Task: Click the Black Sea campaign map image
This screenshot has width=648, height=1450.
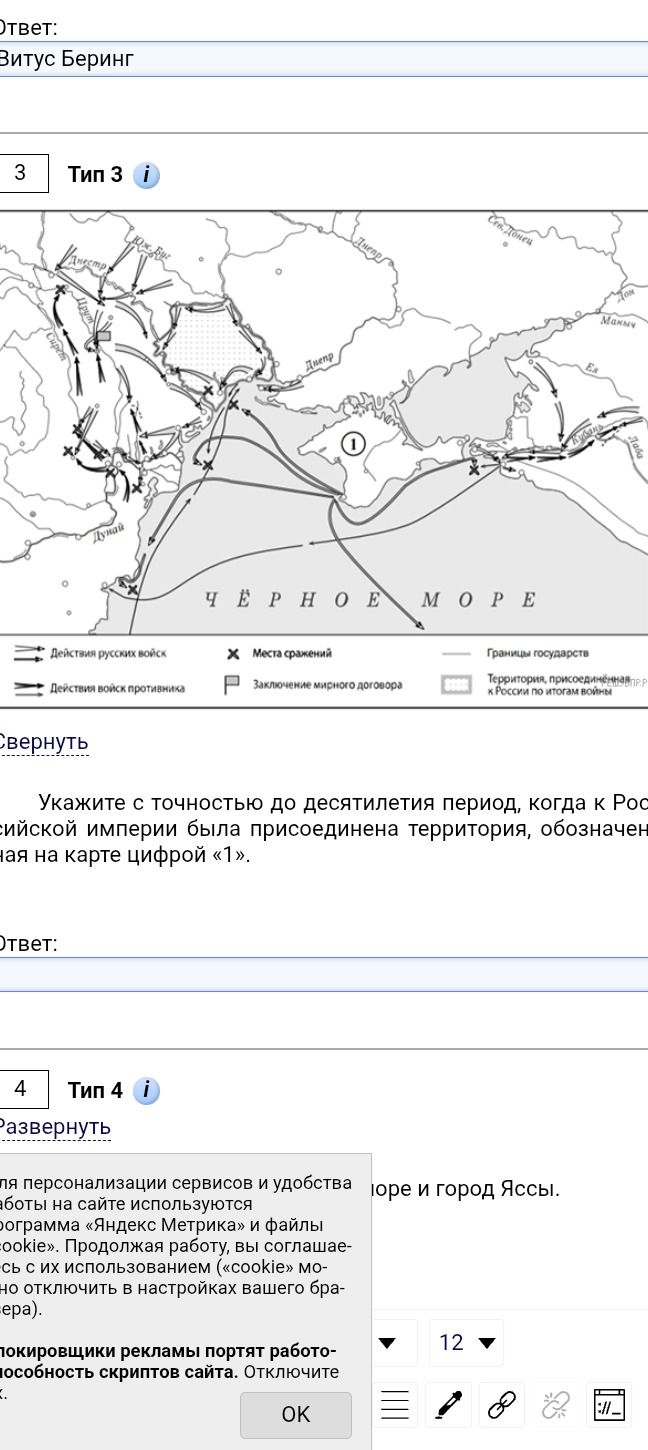Action: [x=324, y=459]
